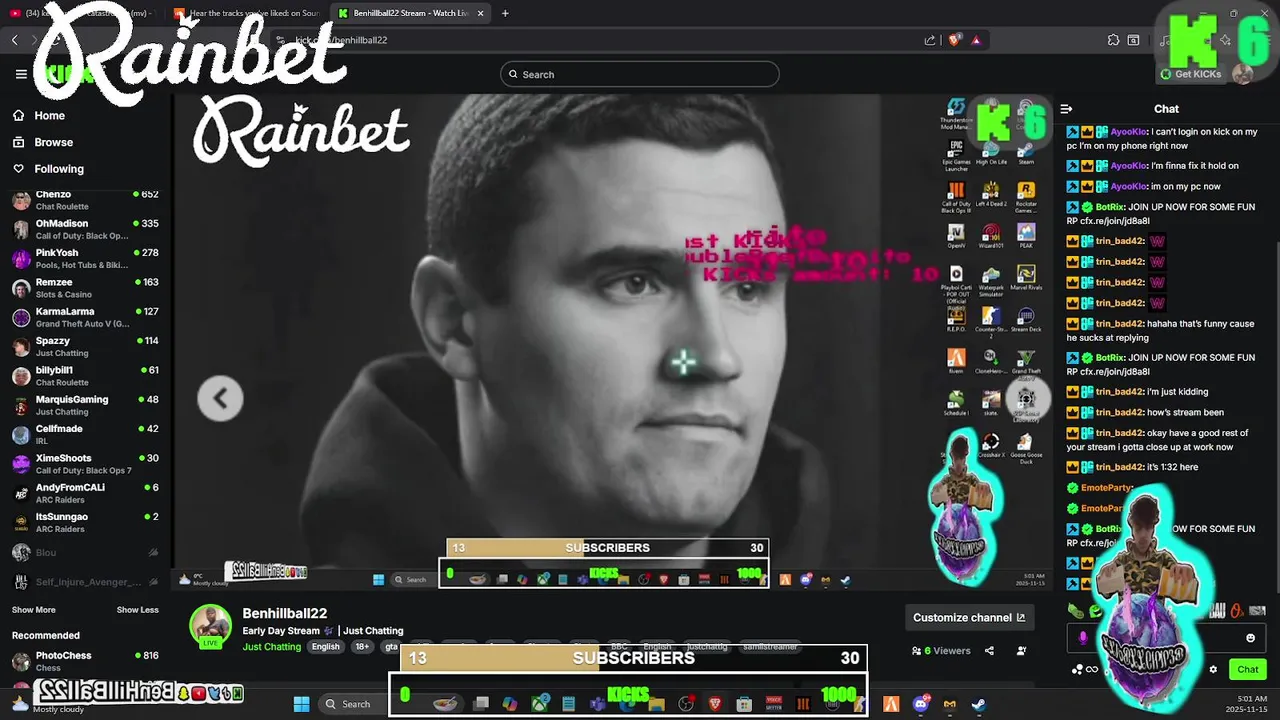Image resolution: width=1280 pixels, height=720 pixels.
Task: Click the chat message input box
Action: pyautogui.click(x=1165, y=638)
